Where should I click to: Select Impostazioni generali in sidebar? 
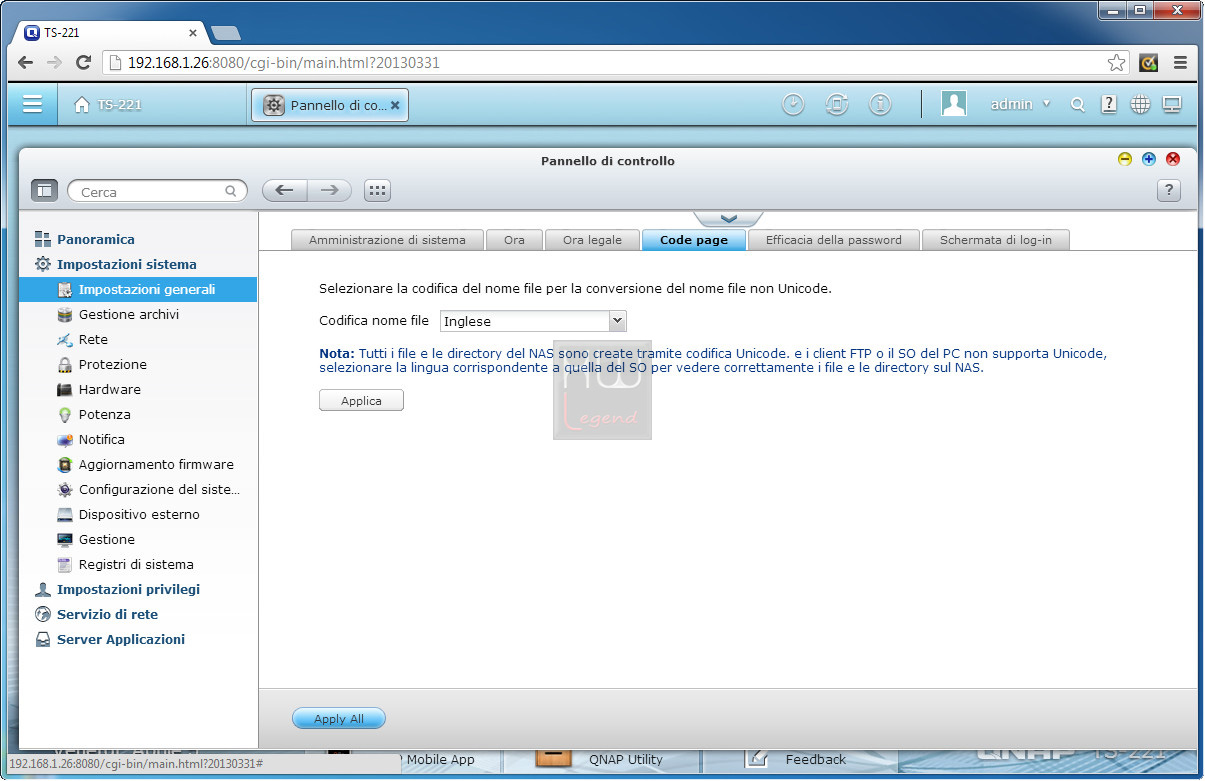click(138, 290)
